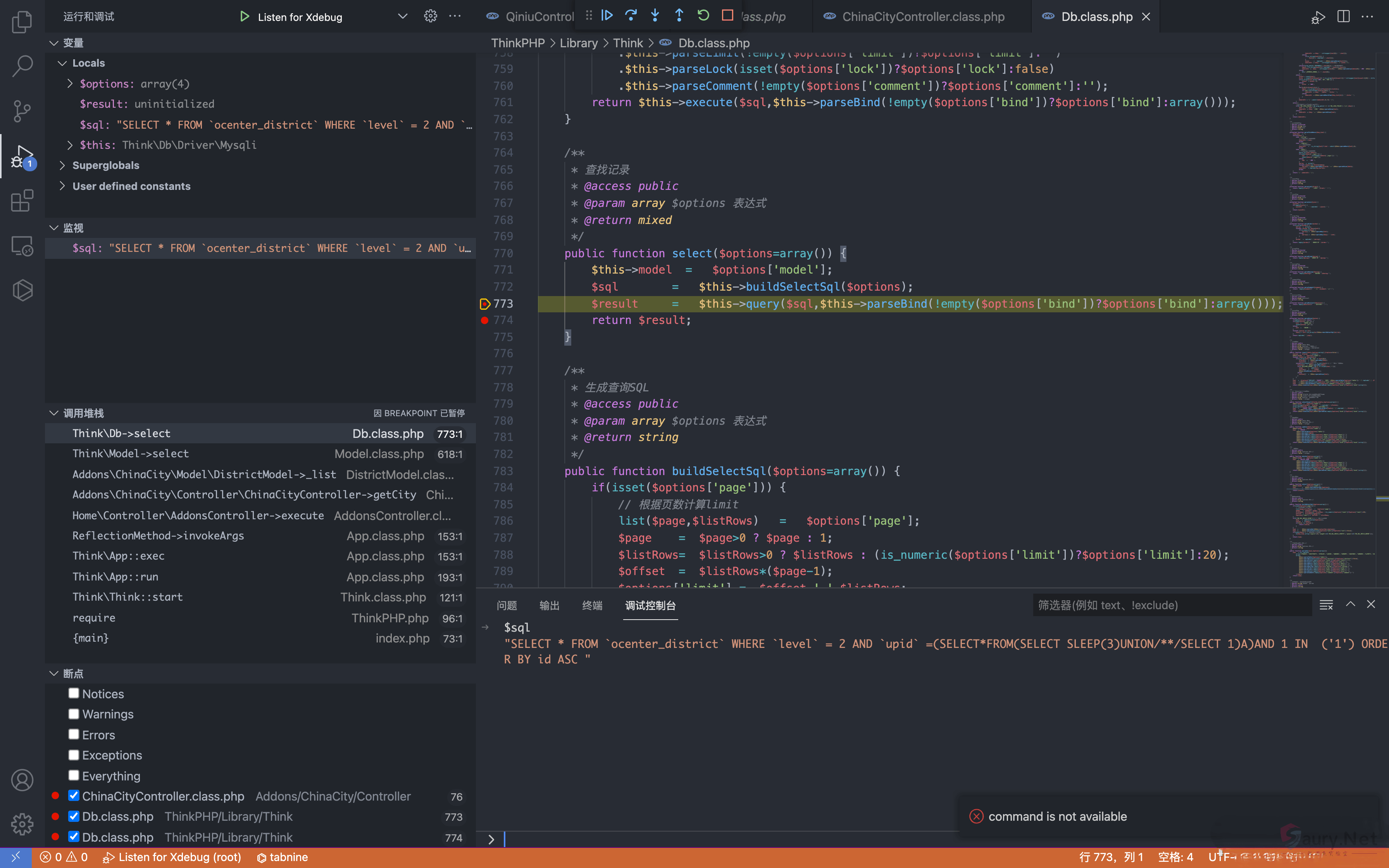Enable the Exceptions breakpoint checkbox

[x=74, y=755]
